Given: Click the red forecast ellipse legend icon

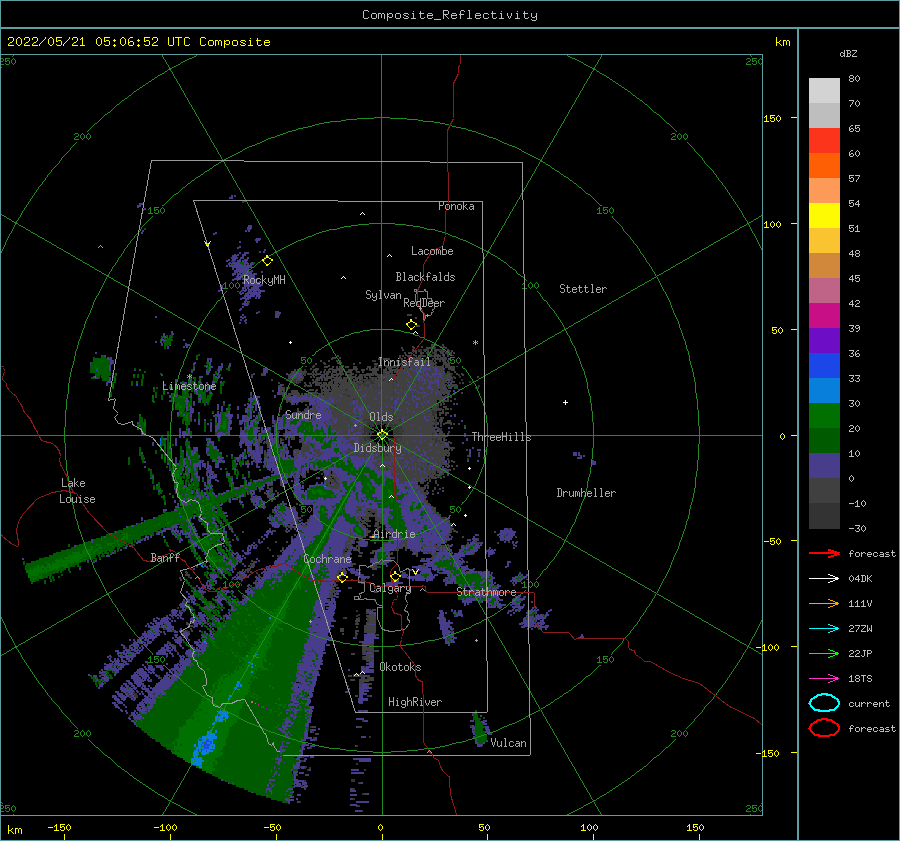Looking at the screenshot, I should 824,728.
